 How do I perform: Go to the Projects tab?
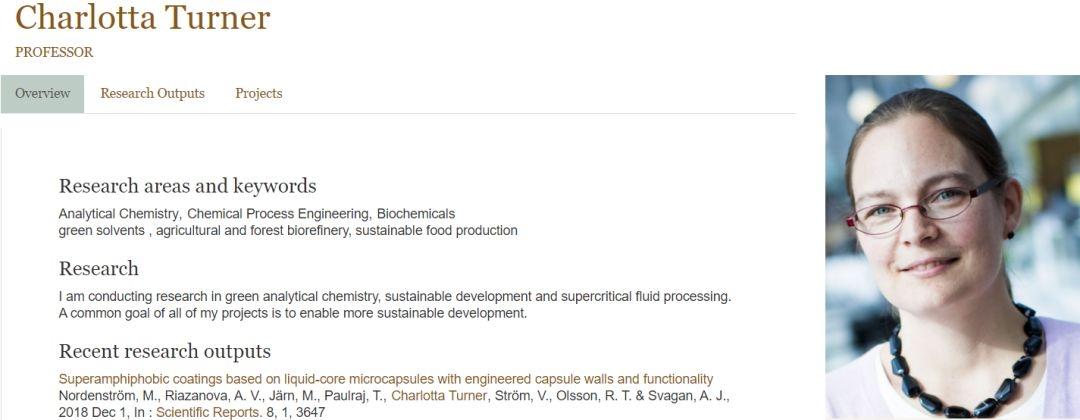click(x=259, y=94)
